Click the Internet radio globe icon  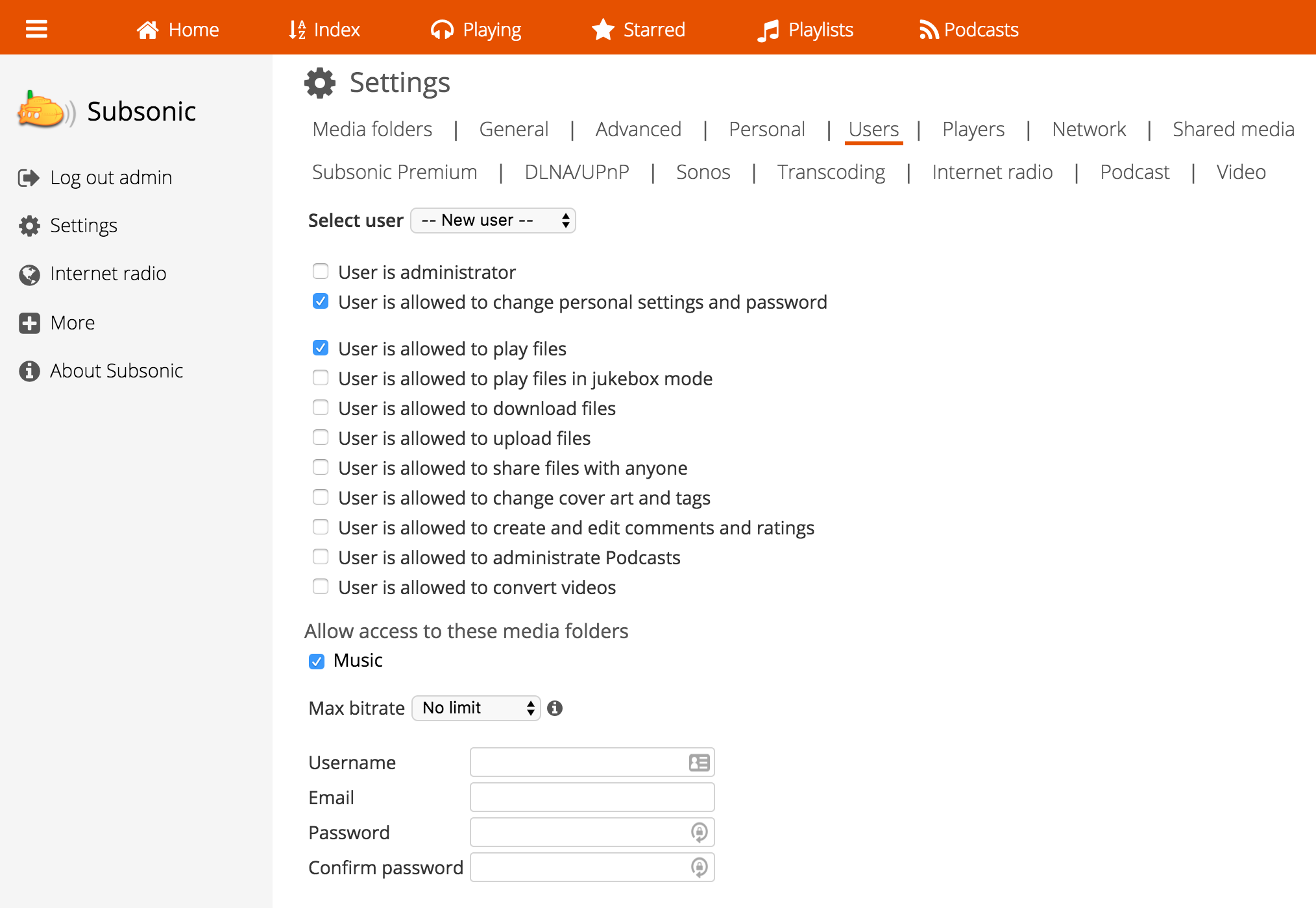[x=29, y=274]
